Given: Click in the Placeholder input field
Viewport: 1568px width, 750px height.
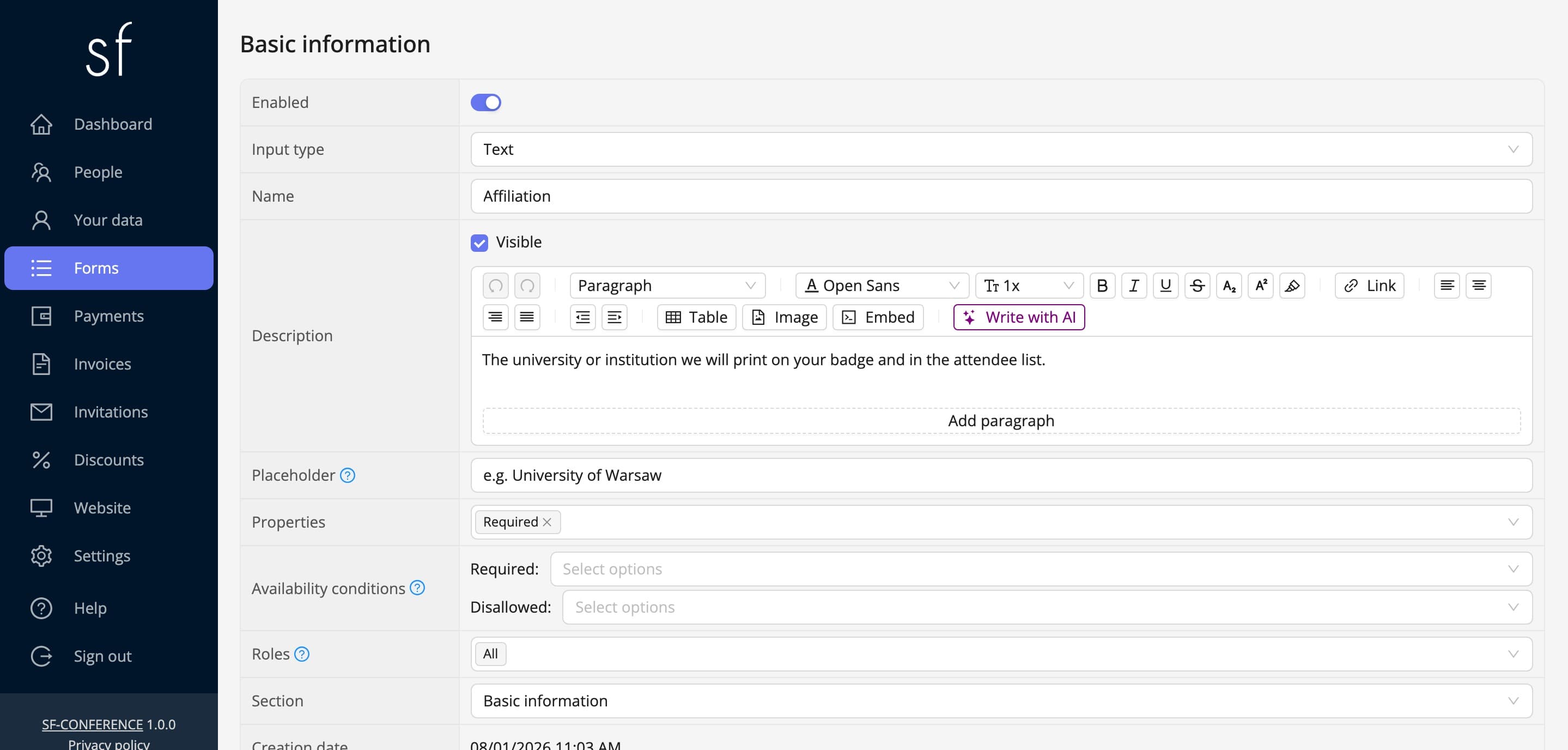Looking at the screenshot, I should pyautogui.click(x=1001, y=475).
